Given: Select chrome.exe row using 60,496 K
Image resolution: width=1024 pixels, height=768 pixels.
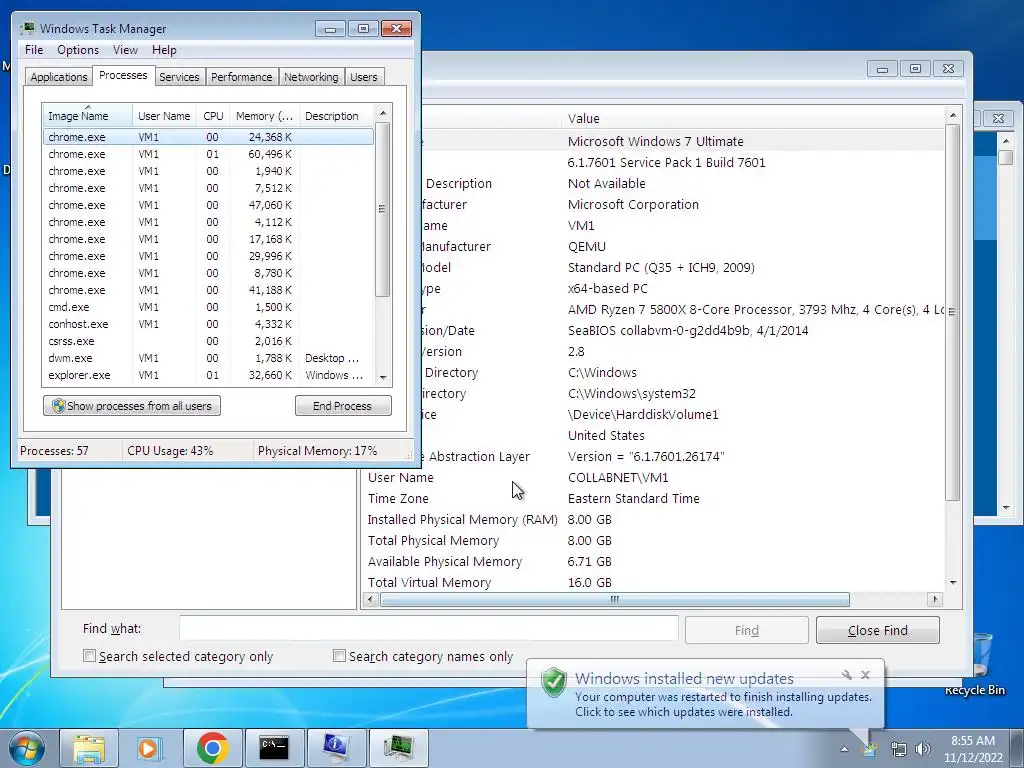Looking at the screenshot, I should [x=208, y=154].
